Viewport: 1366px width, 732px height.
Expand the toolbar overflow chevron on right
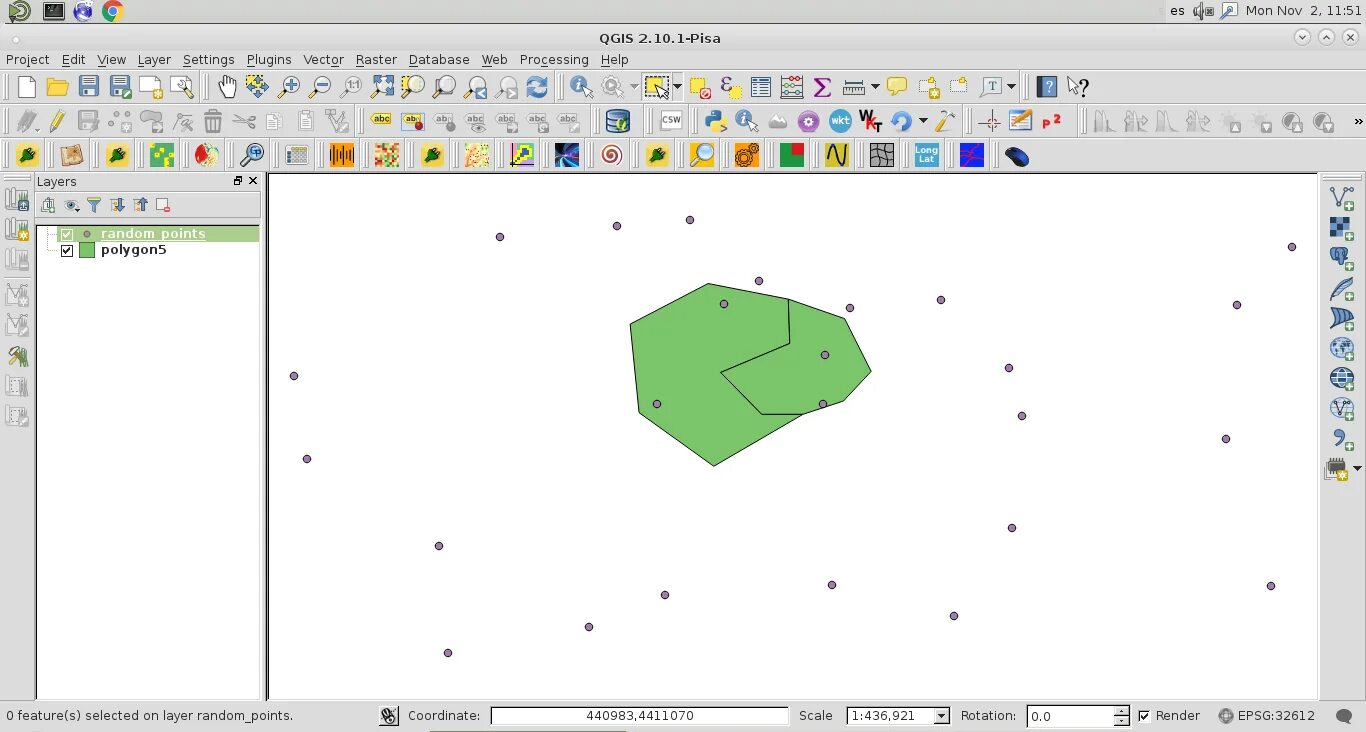pyautogui.click(x=1358, y=121)
